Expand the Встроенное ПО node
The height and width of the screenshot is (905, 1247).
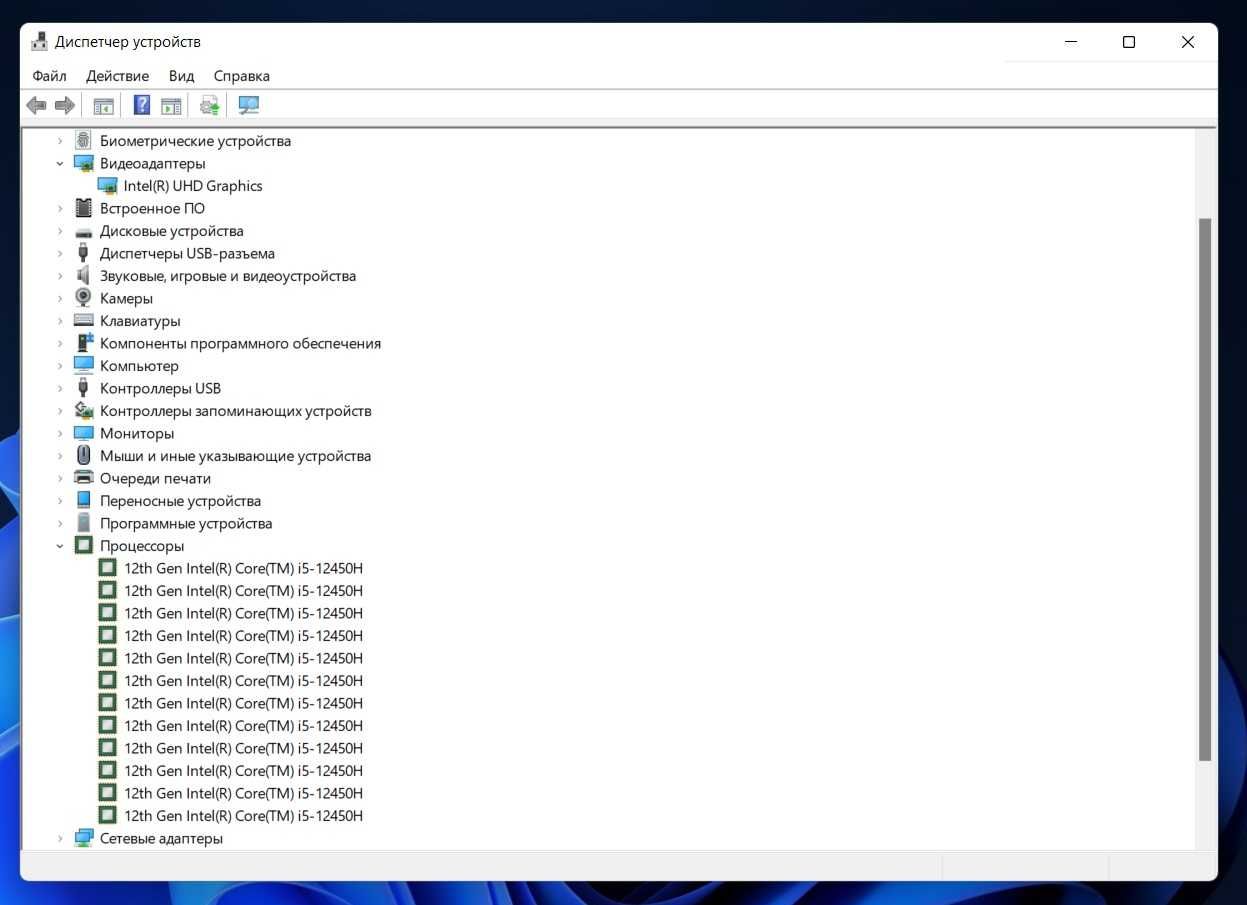[x=60, y=208]
